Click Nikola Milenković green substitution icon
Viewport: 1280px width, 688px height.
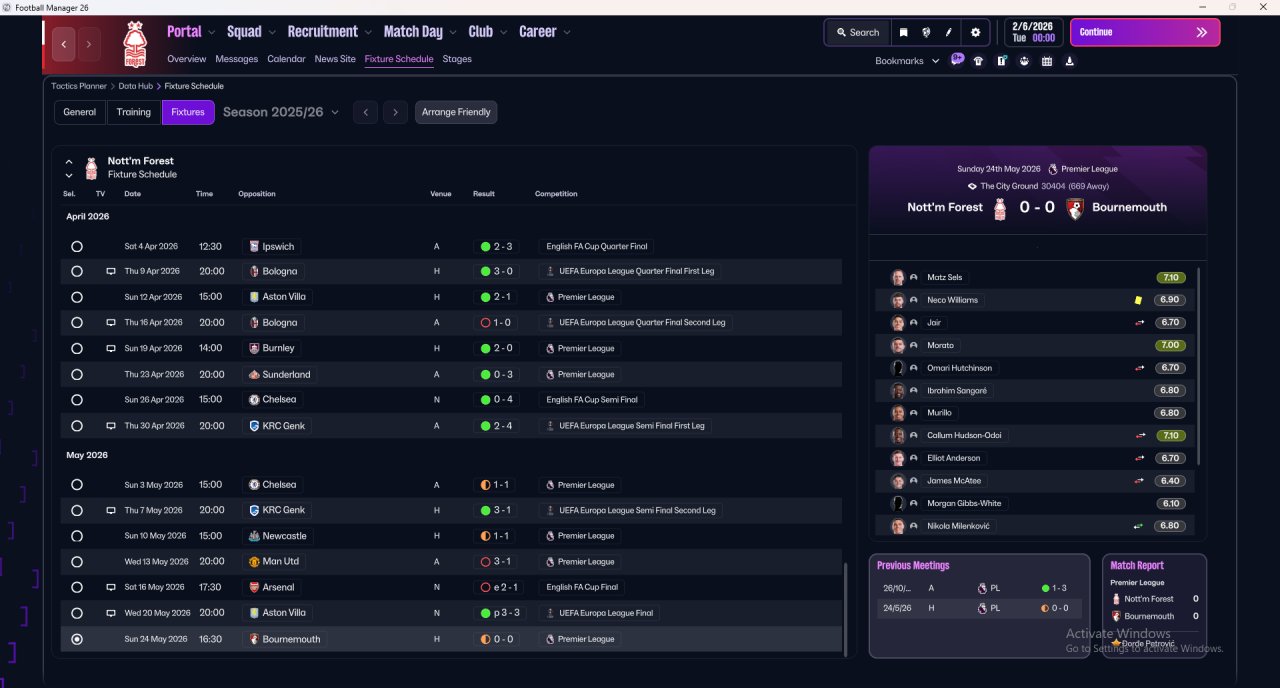pyautogui.click(x=1138, y=526)
